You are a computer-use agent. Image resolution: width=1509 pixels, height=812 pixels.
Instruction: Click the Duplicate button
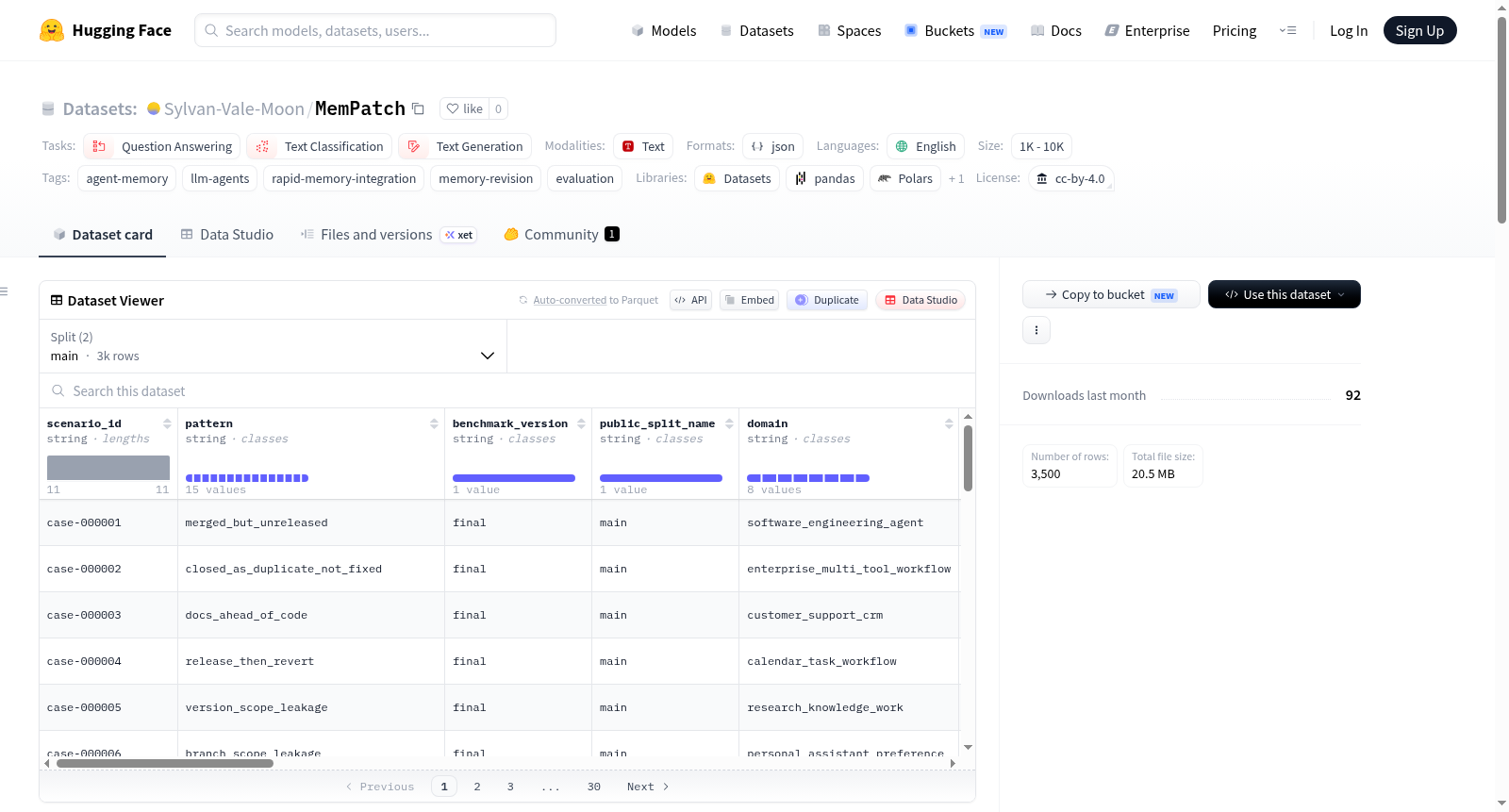tap(827, 300)
